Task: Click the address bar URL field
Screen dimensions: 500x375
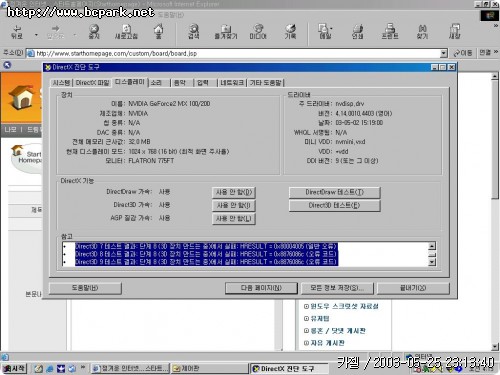Action: 233,53
